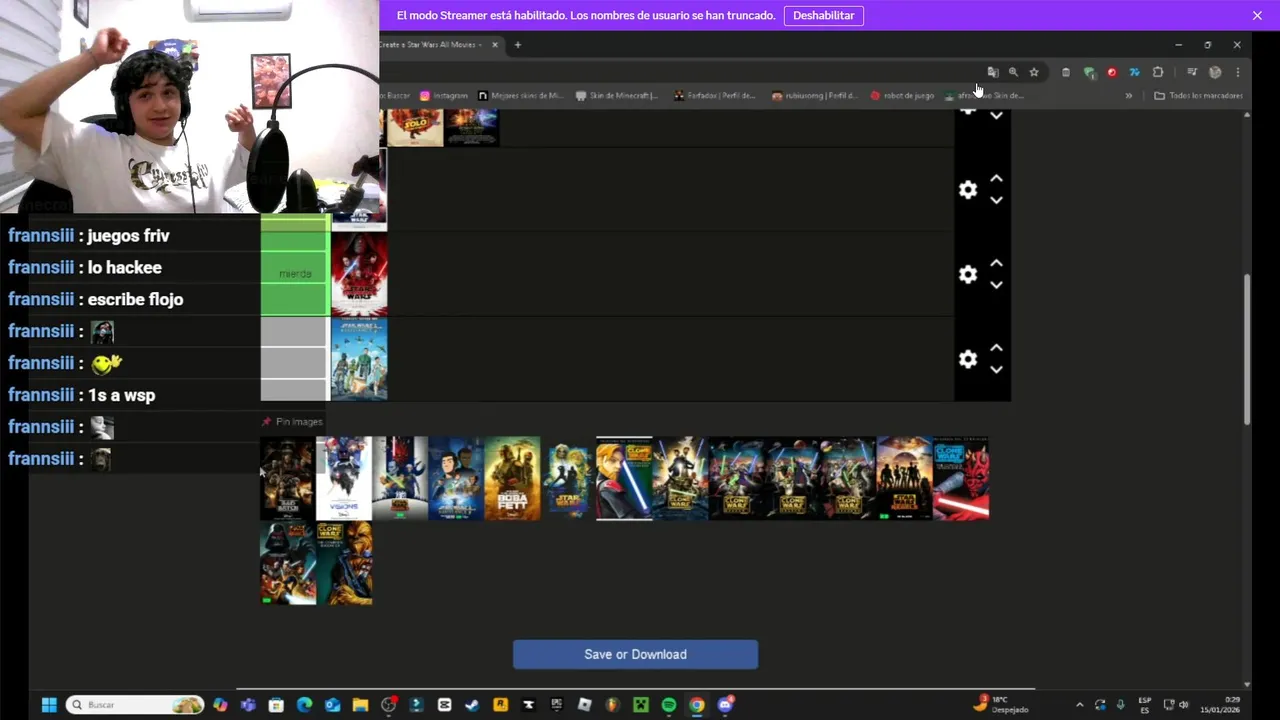Open Microsoft Edge from the taskbar

point(304,705)
